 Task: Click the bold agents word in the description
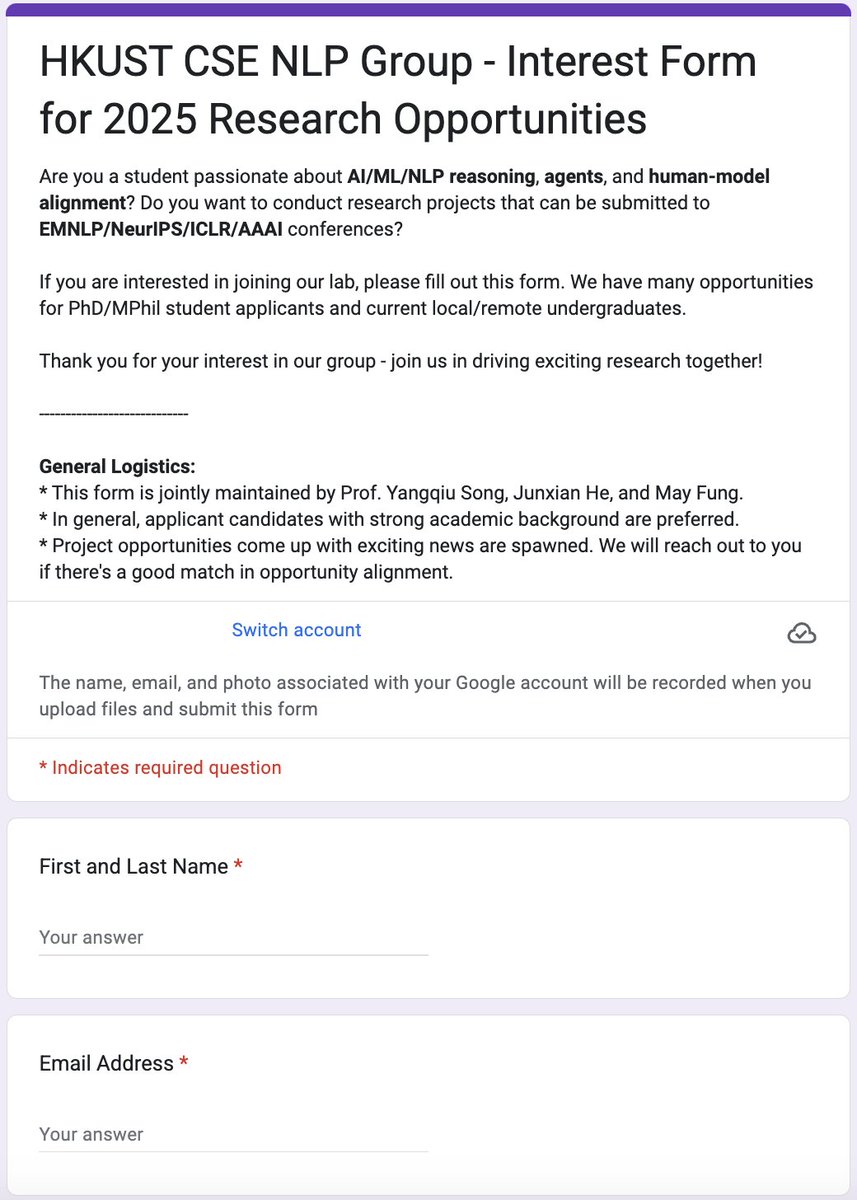click(573, 177)
